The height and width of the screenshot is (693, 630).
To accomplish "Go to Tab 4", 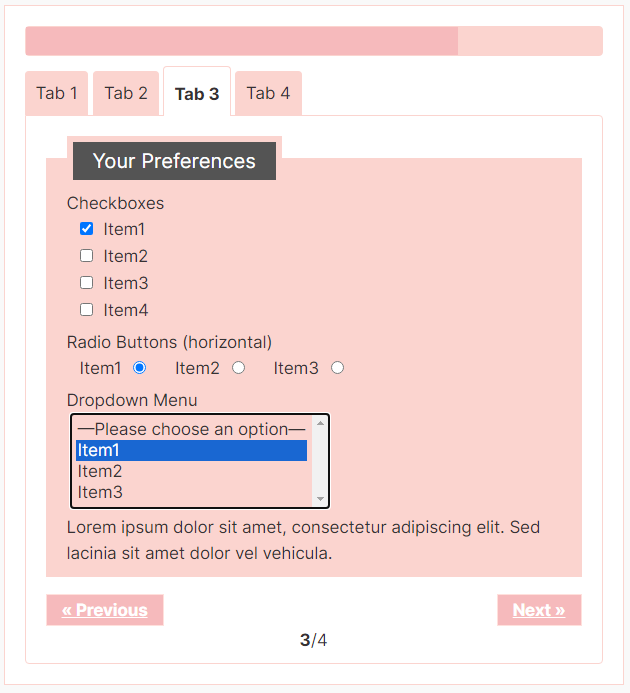I will click(268, 93).
